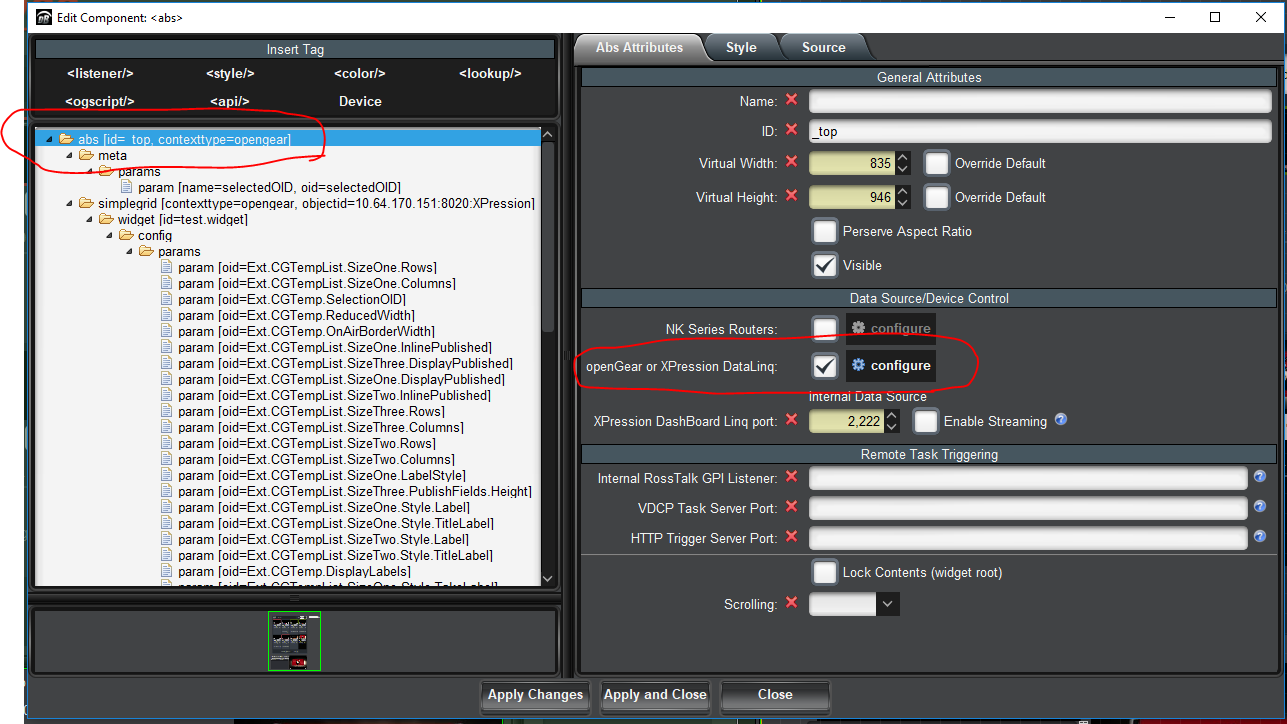
Task: Click Apply Changes
Action: pos(535,695)
